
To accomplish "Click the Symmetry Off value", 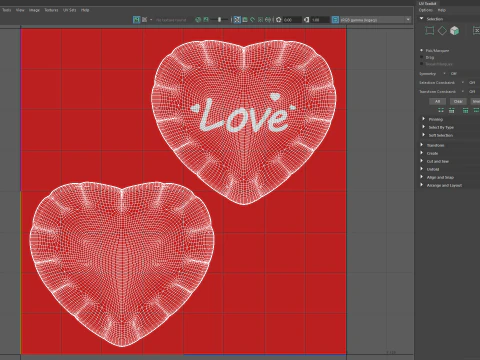I will 454,73.
